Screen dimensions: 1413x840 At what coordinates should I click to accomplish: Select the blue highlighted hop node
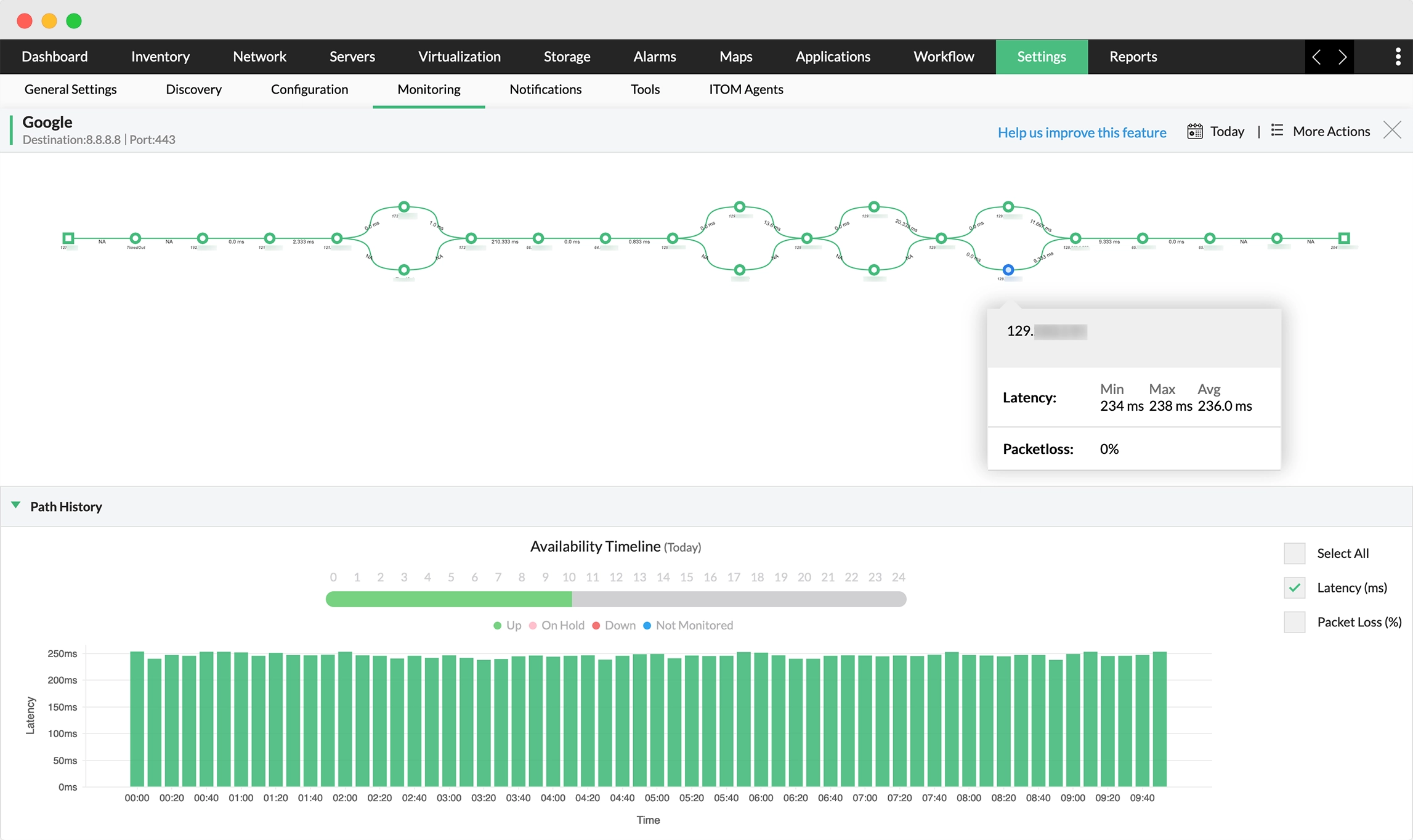click(x=1008, y=270)
